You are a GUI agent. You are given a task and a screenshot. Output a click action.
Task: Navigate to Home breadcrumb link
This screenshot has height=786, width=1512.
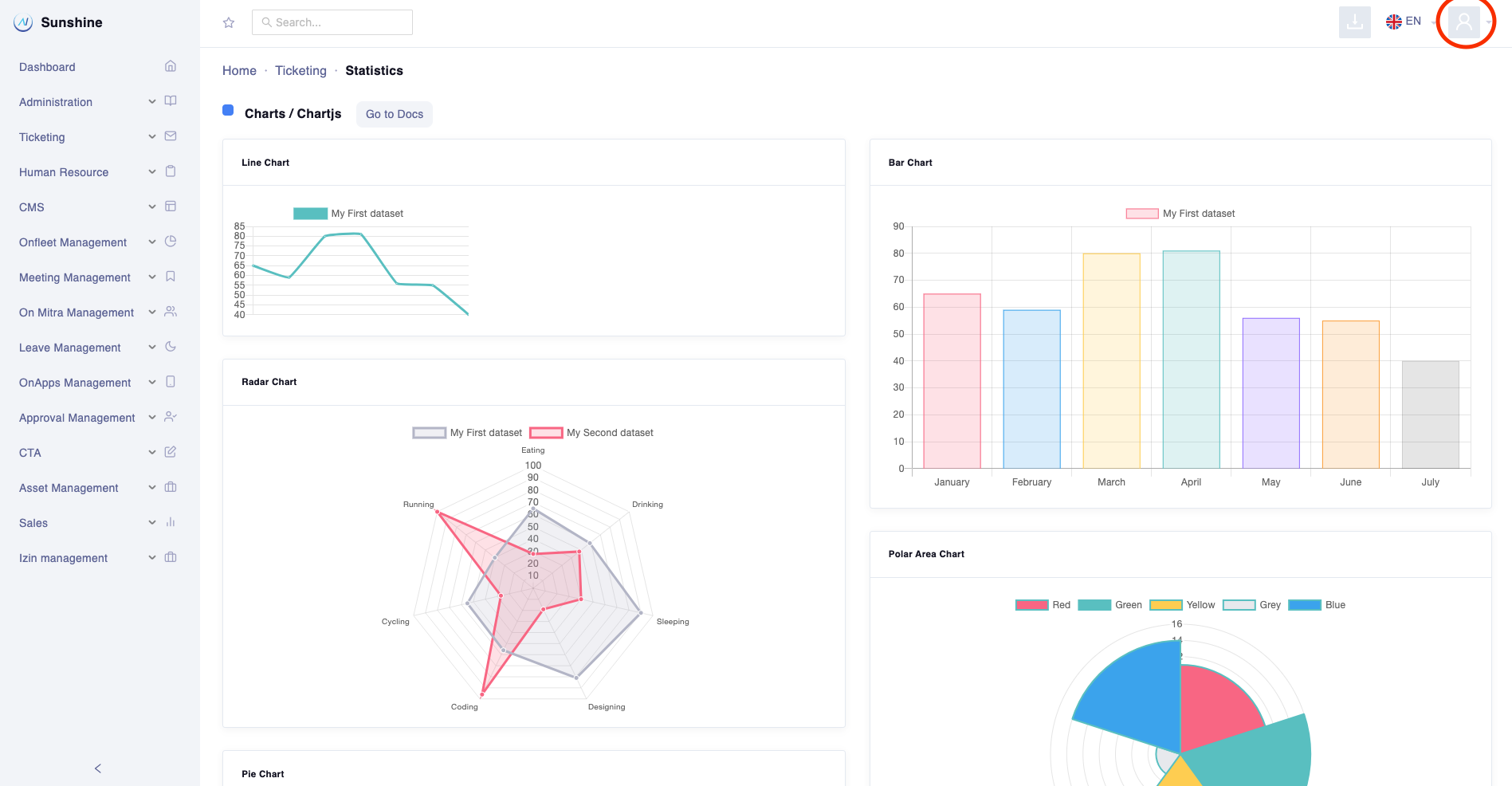click(239, 71)
